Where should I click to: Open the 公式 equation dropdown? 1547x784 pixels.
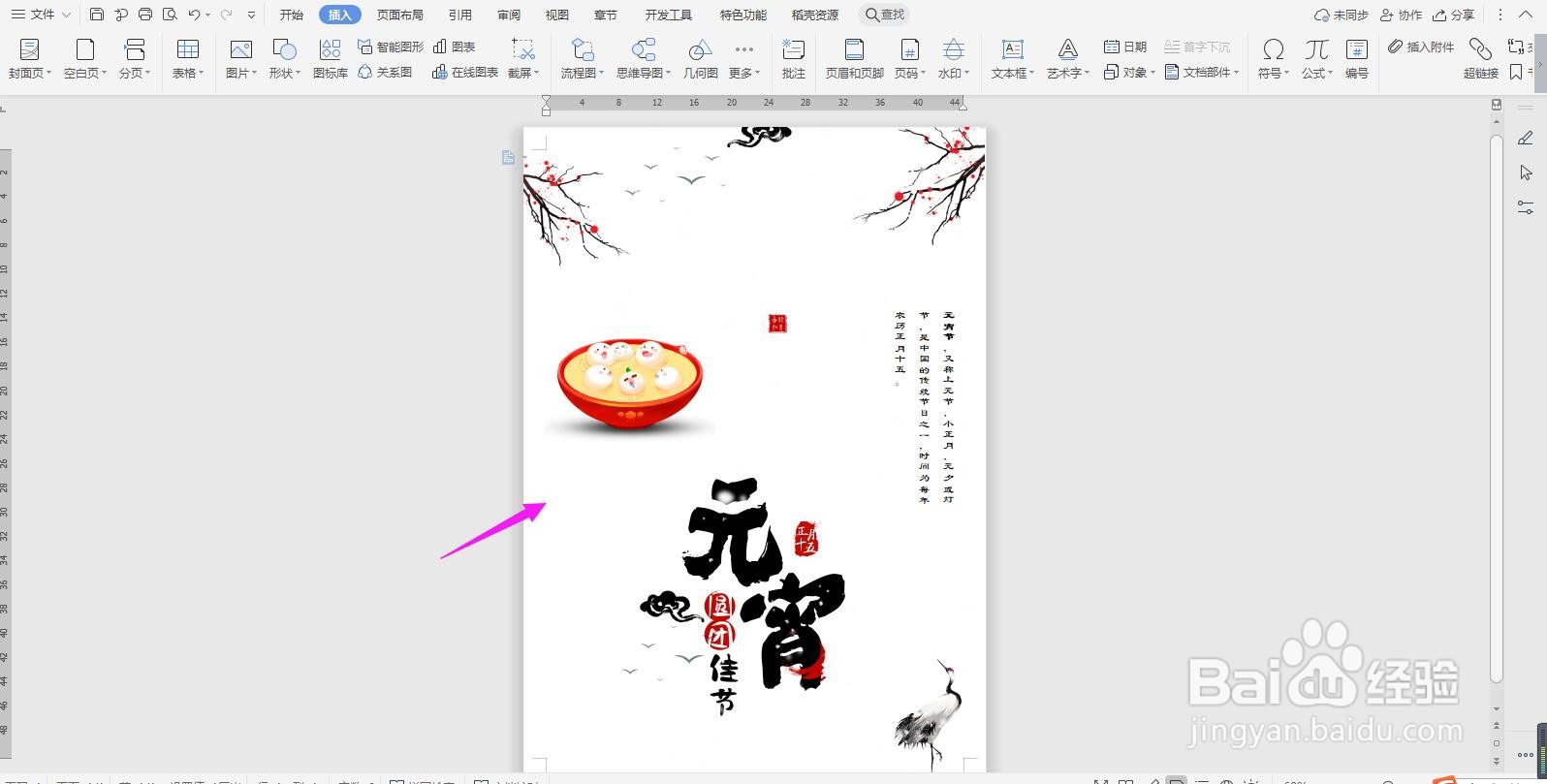1317,58
